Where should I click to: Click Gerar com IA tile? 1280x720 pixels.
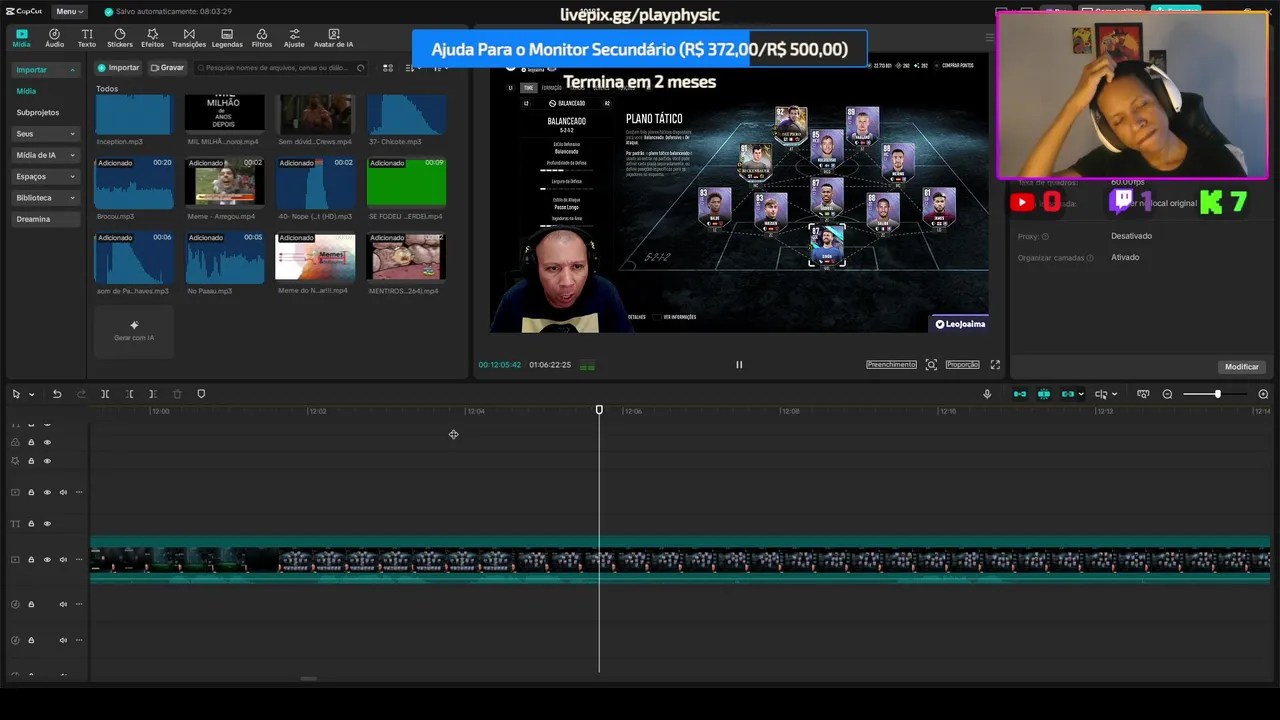pos(134,331)
